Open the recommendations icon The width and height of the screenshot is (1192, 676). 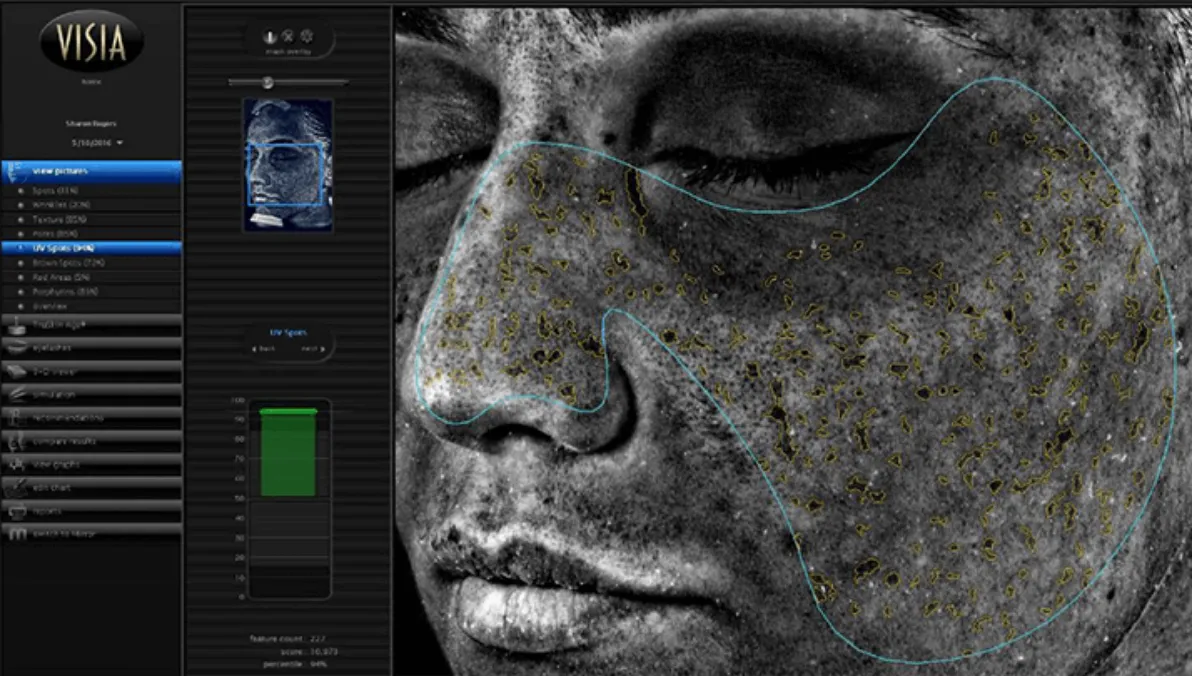click(x=17, y=417)
